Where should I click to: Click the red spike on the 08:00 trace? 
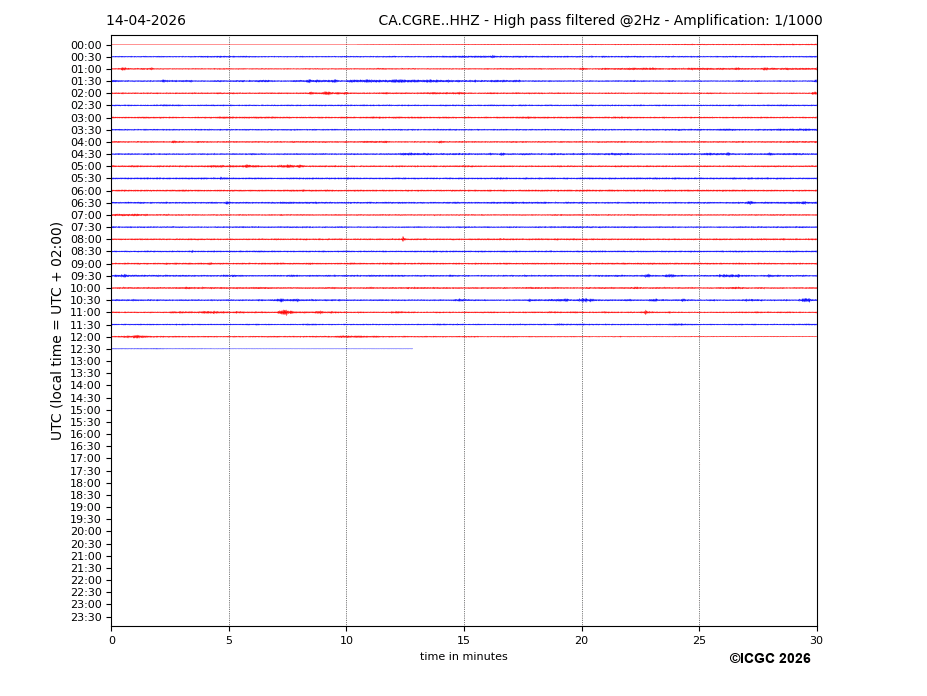coord(403,239)
